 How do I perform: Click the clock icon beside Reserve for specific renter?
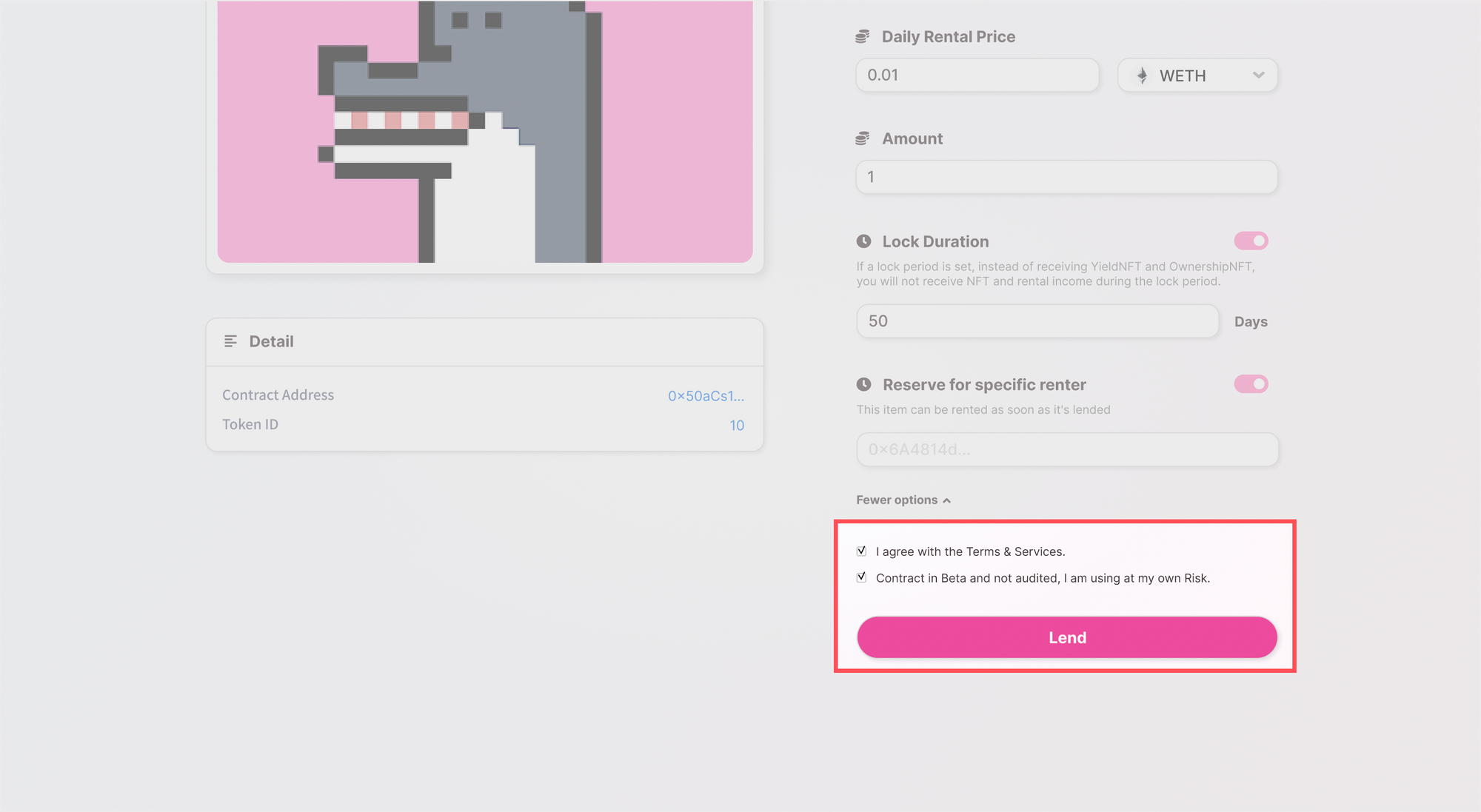point(863,384)
